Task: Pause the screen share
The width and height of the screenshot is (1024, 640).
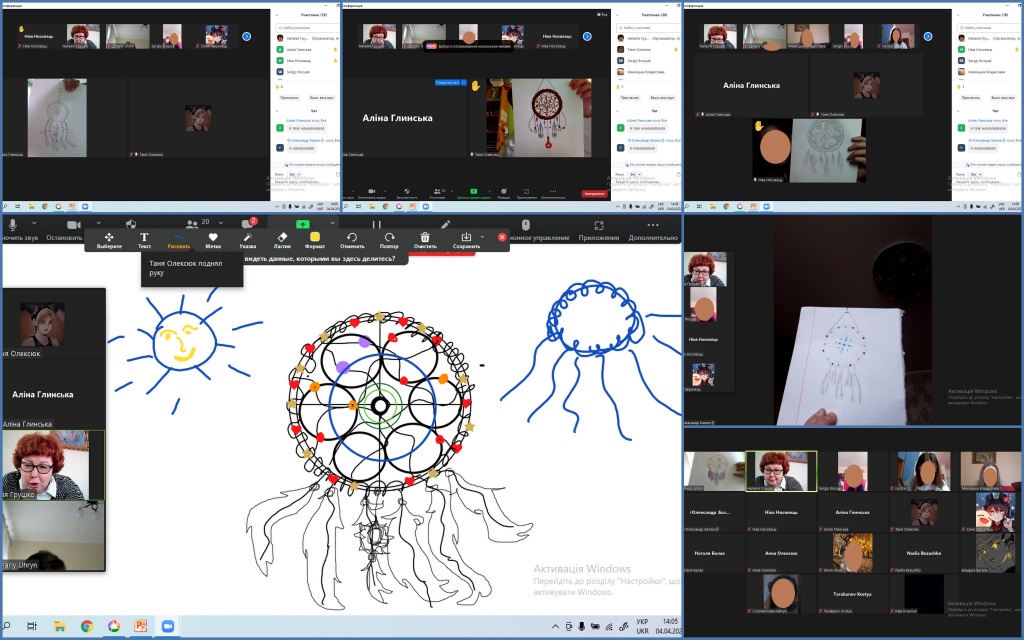Action: [x=376, y=225]
